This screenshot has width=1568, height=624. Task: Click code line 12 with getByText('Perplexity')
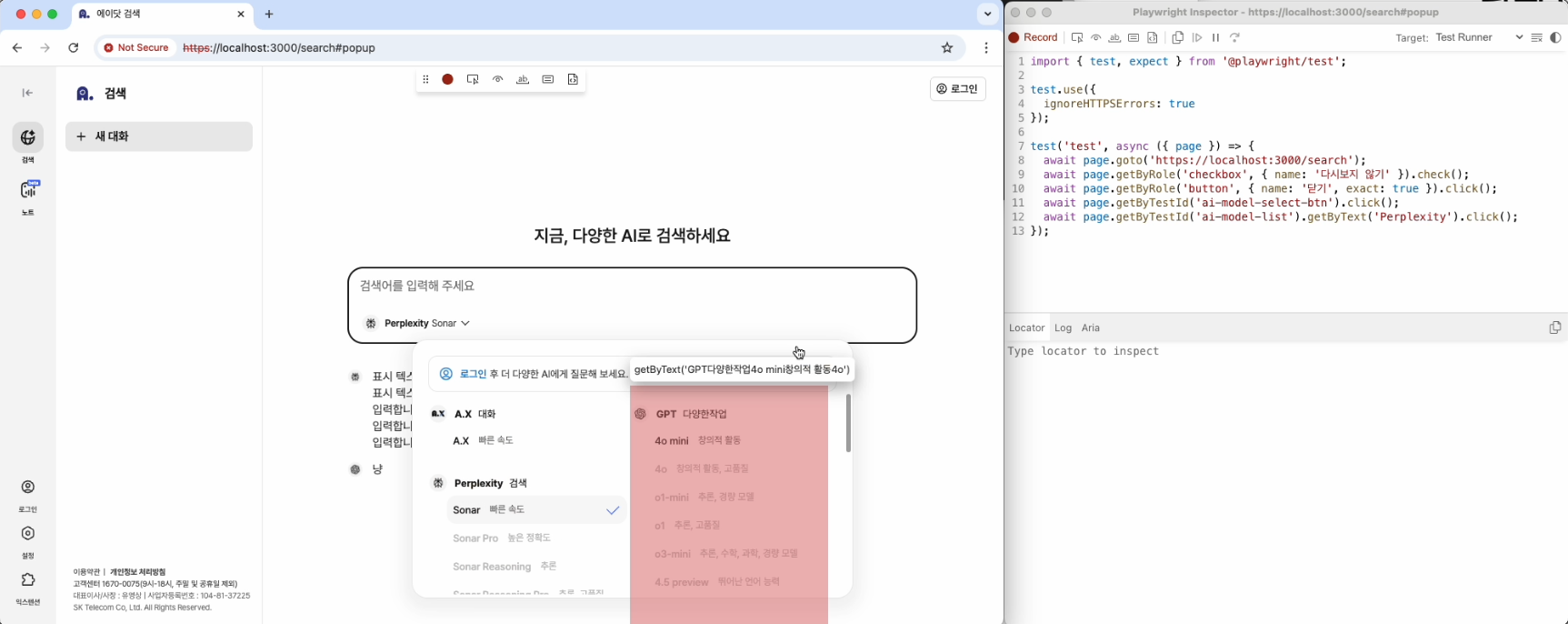coord(1281,217)
